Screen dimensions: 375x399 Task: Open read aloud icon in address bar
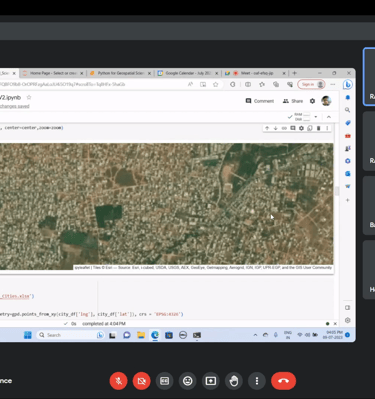(190, 84)
